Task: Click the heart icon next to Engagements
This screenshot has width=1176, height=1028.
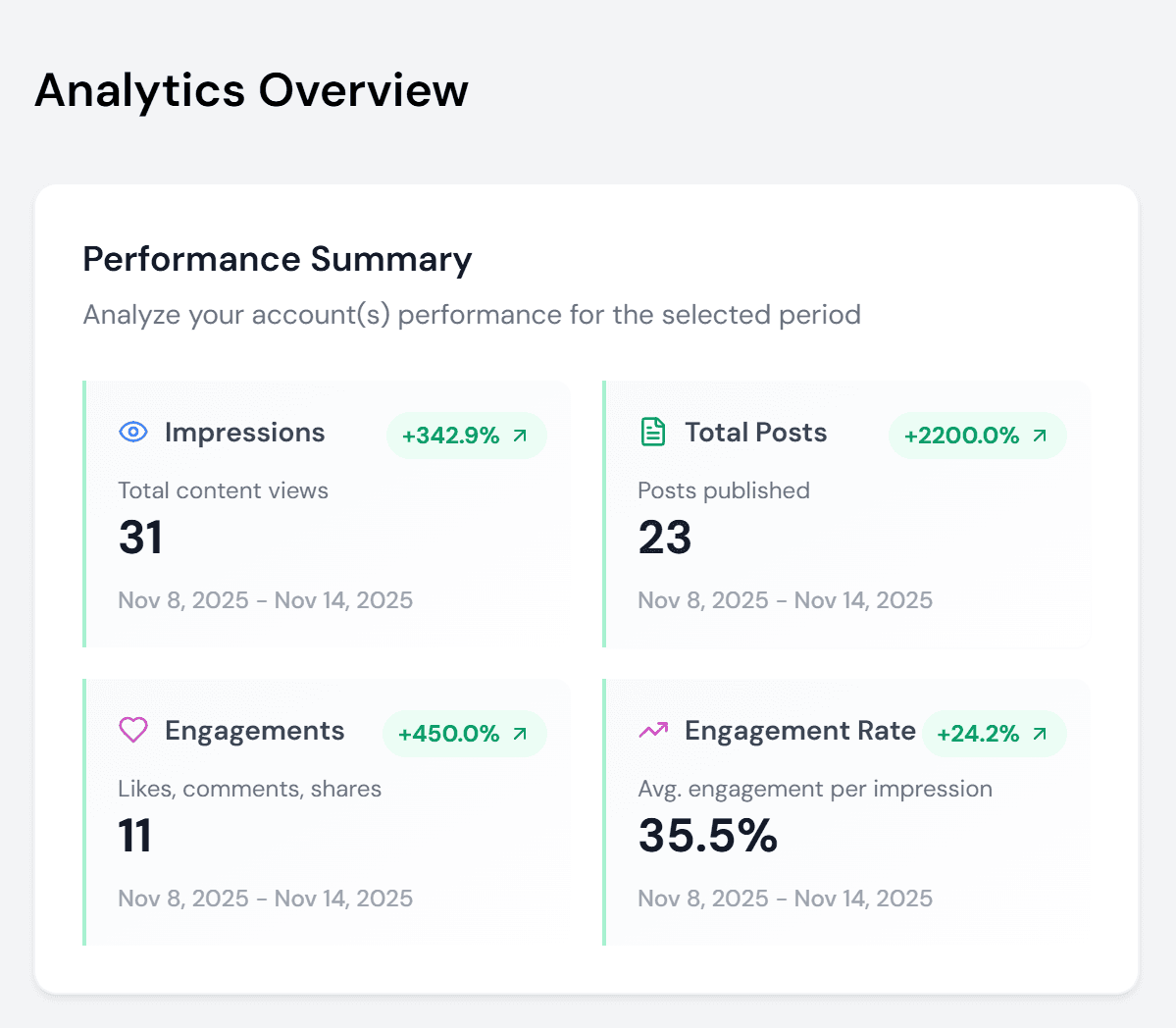Action: pos(132,731)
